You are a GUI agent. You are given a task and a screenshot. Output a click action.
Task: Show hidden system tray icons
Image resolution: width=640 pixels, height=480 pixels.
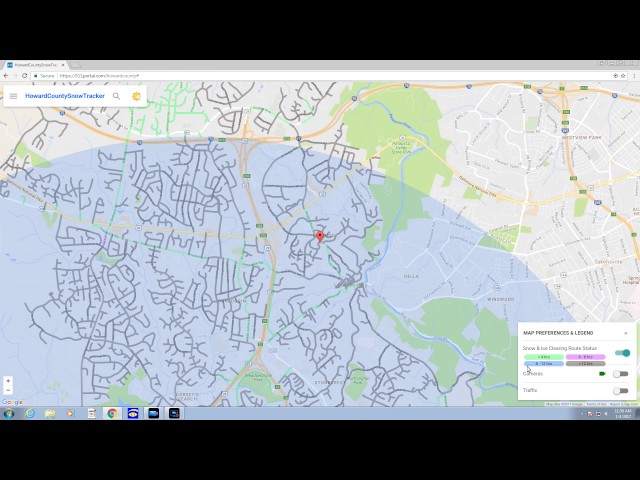click(x=582, y=414)
